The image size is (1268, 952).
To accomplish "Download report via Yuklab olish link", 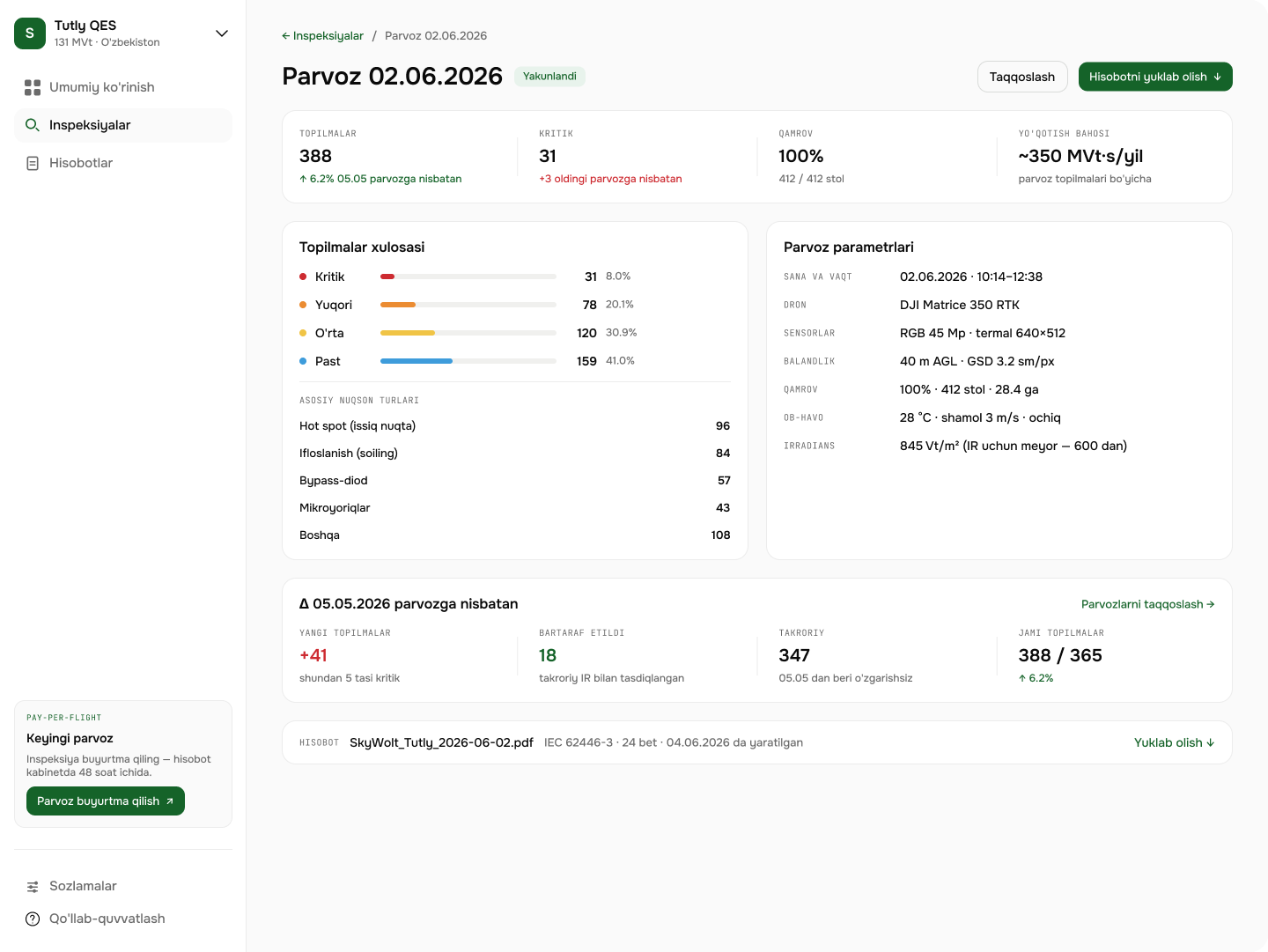I will pyautogui.click(x=1175, y=742).
